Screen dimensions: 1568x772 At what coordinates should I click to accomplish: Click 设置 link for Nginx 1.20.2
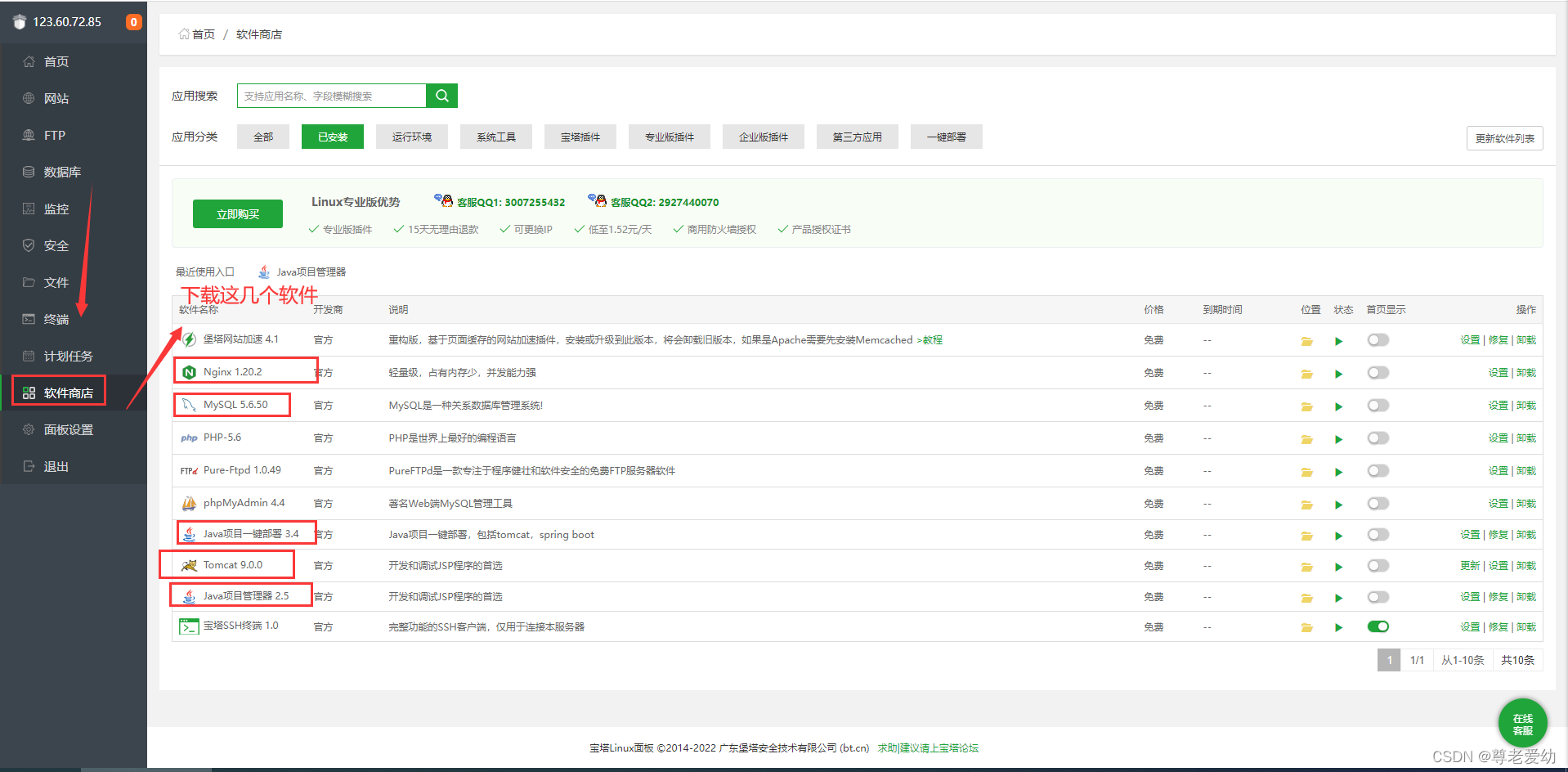tap(1498, 372)
